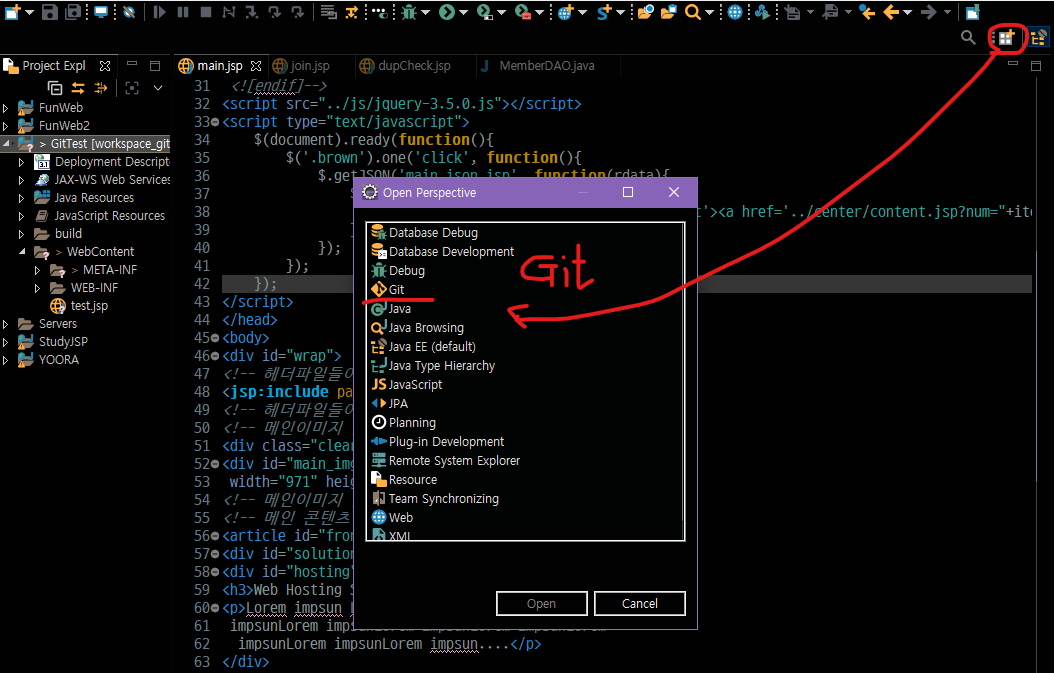This screenshot has width=1054, height=673.
Task: Click the Quick Access magnifier icon
Action: (x=968, y=38)
